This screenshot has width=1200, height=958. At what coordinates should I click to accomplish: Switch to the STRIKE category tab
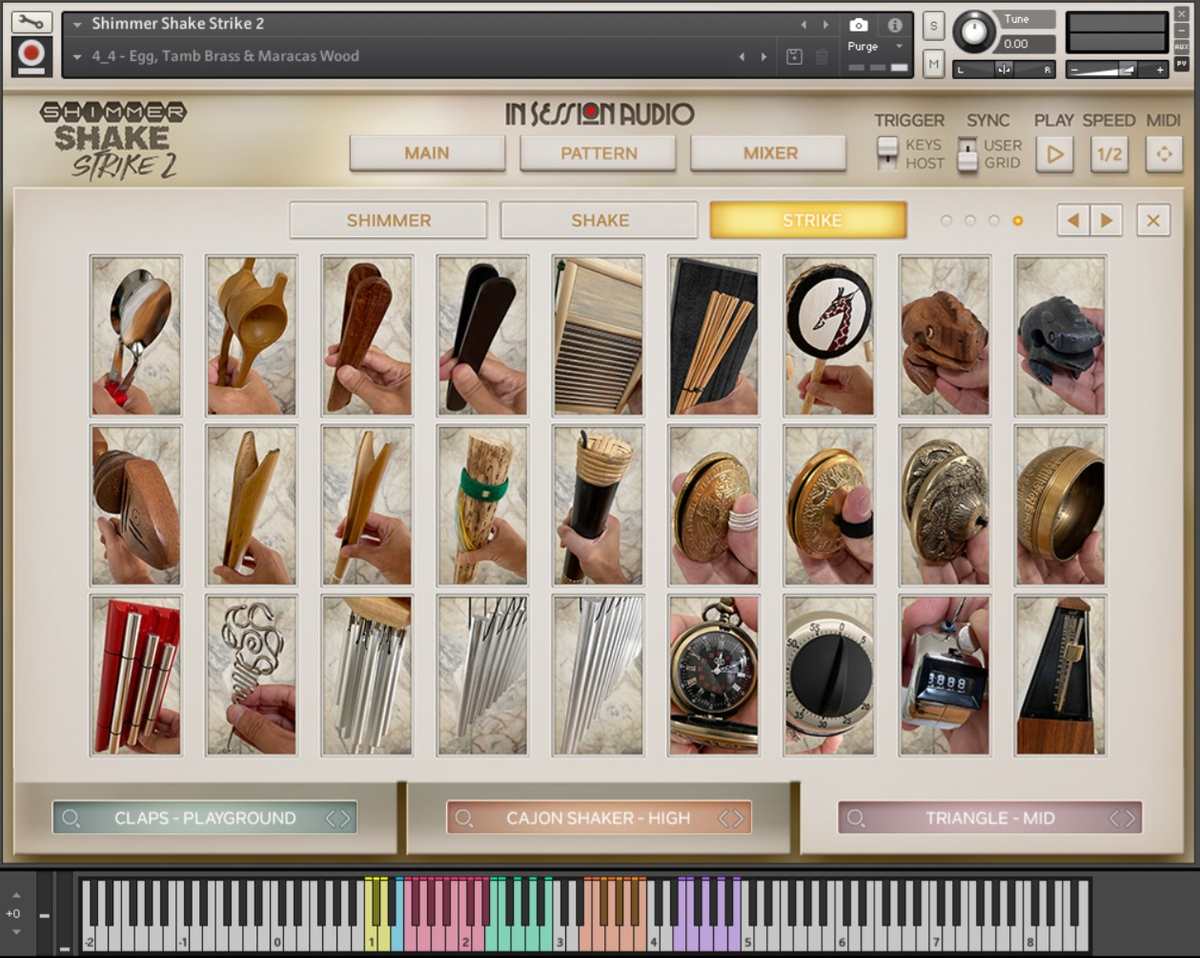point(809,220)
